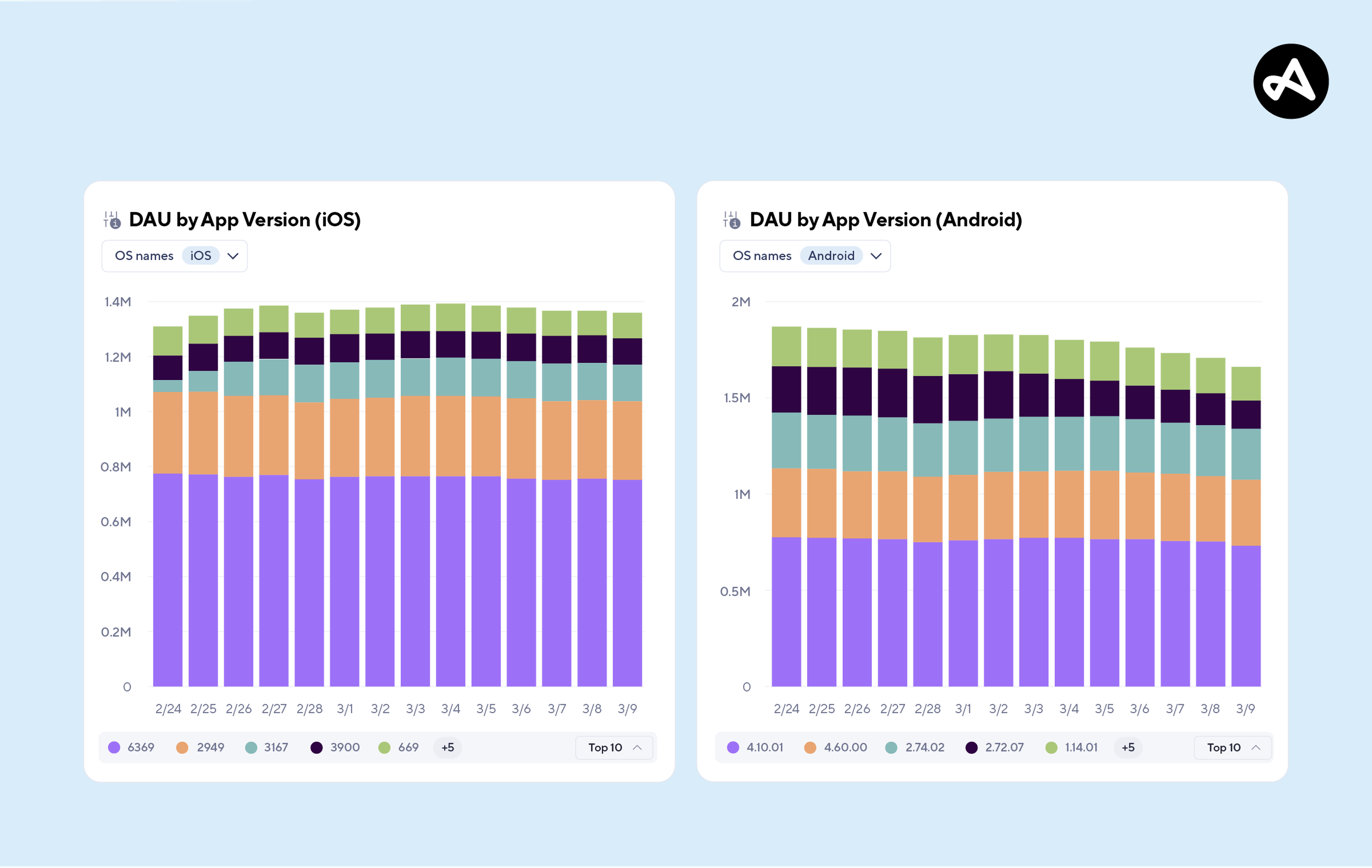Click the 3/9 date label in iOS chart

pyautogui.click(x=627, y=709)
